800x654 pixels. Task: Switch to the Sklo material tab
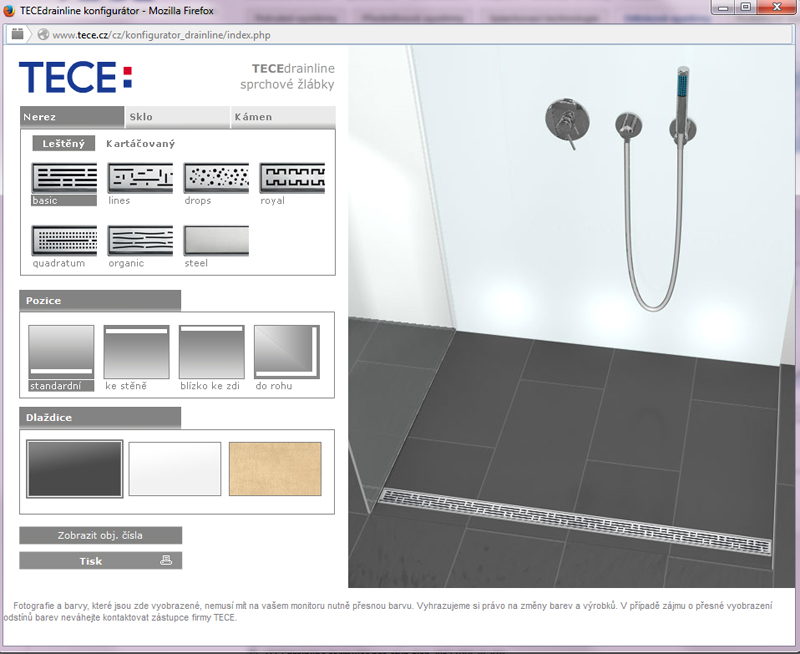click(x=177, y=117)
